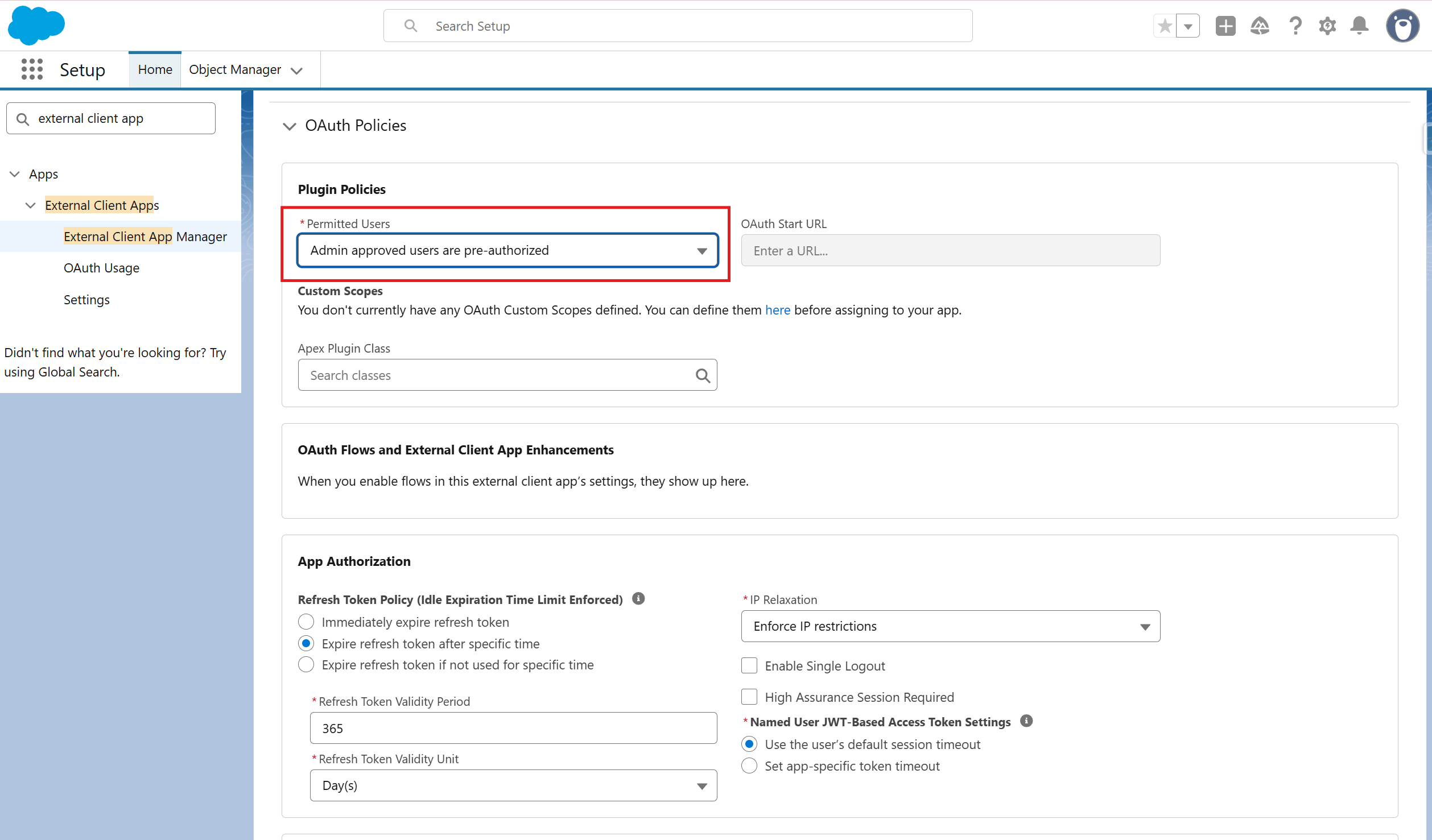Select Expire refresh token if not used
Viewport: 1432px width, 840px height.
pyautogui.click(x=306, y=664)
